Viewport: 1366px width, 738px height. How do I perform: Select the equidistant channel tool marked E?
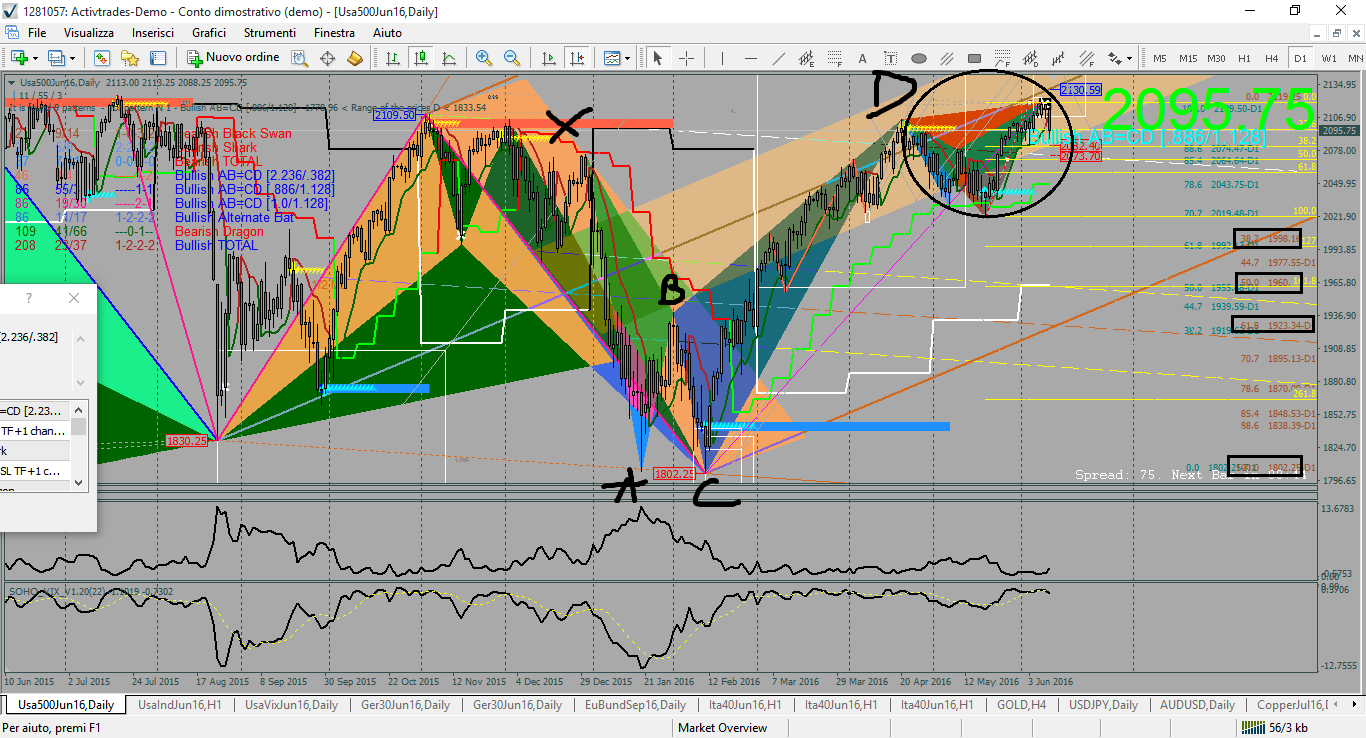806,58
